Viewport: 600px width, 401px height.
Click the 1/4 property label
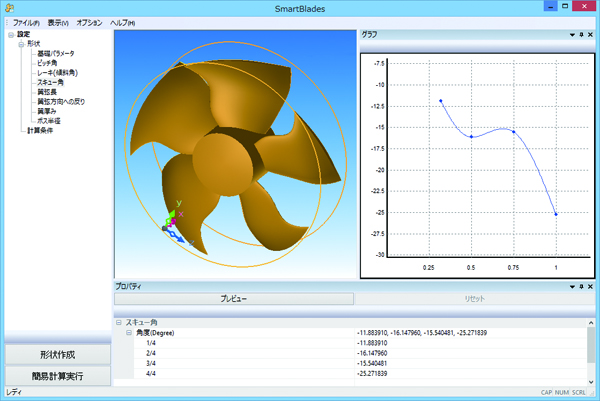[151, 343]
